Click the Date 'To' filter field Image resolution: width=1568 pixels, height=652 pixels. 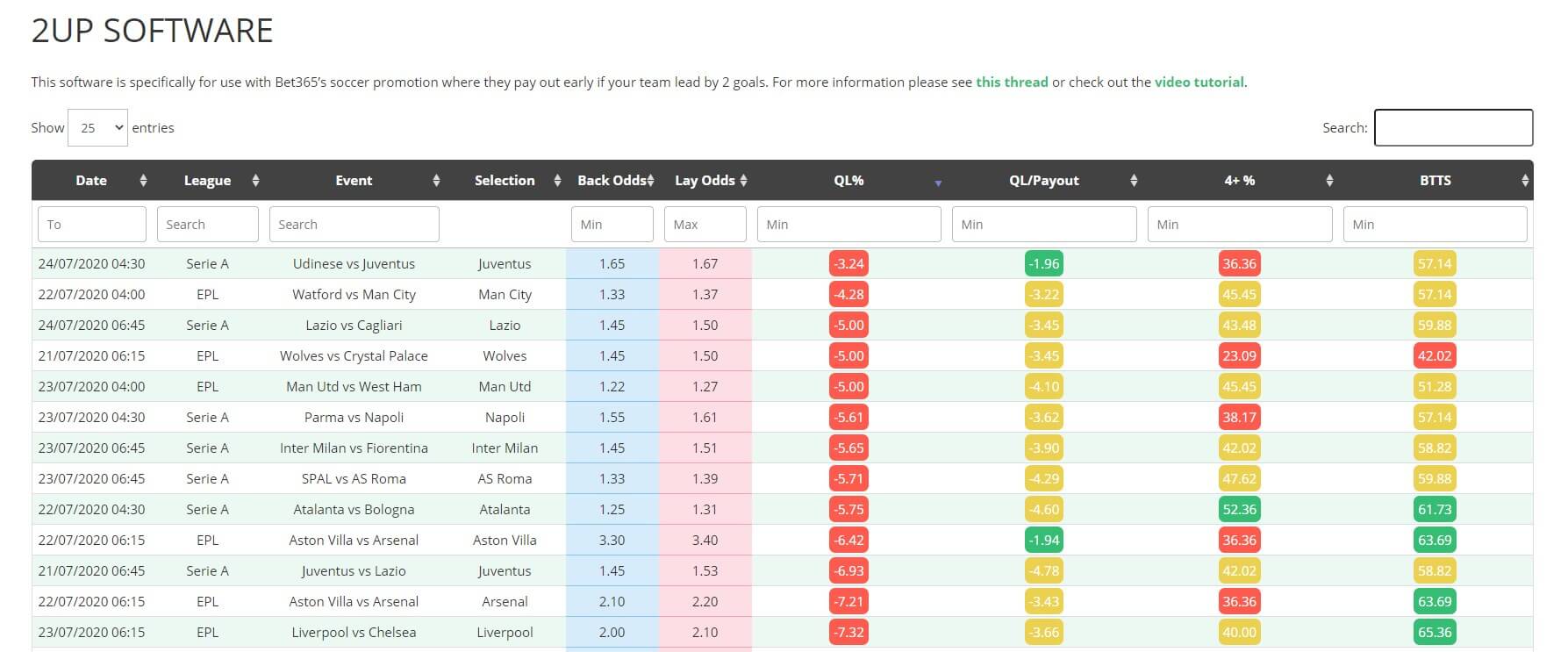tap(92, 225)
